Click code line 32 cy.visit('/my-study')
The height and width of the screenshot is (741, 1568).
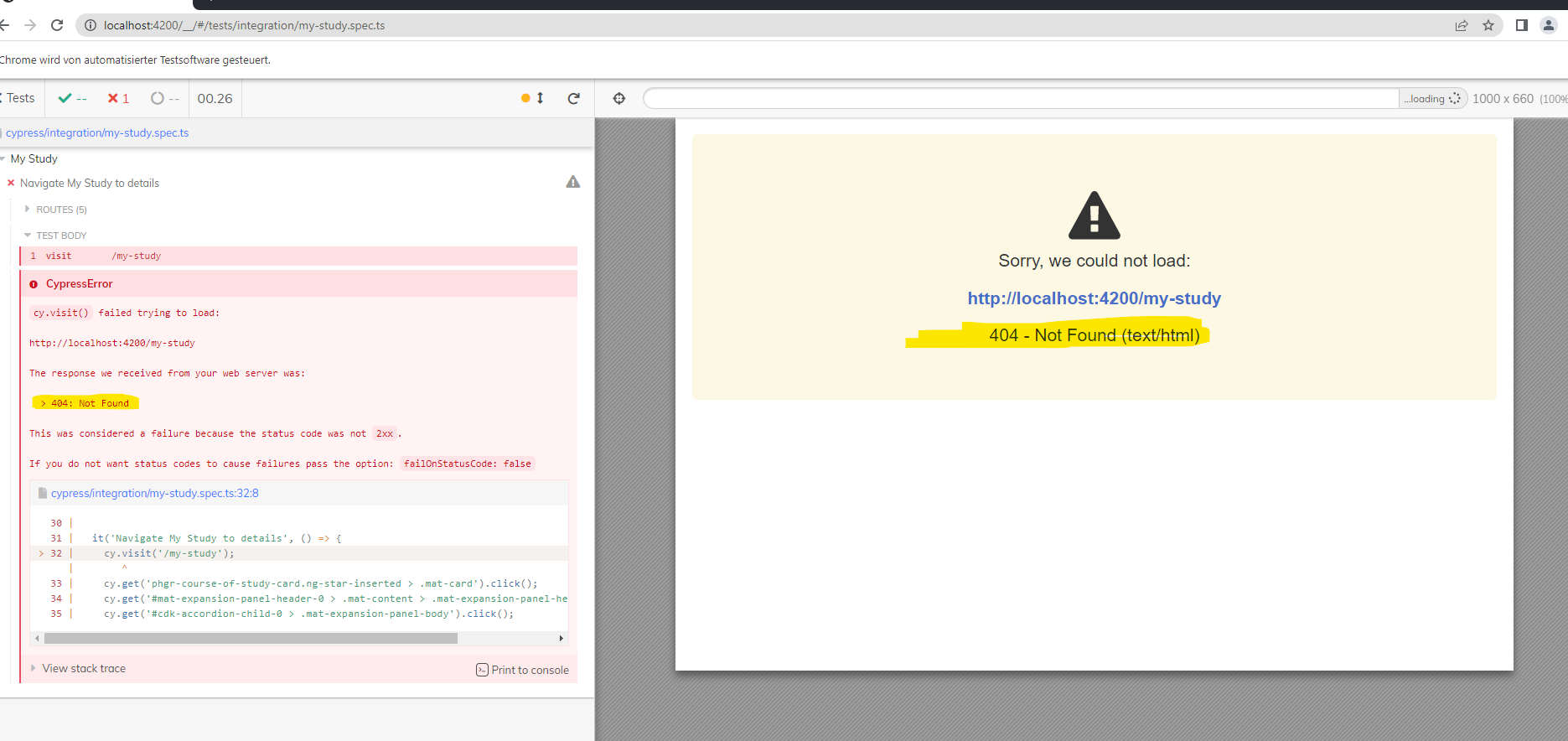pos(169,553)
